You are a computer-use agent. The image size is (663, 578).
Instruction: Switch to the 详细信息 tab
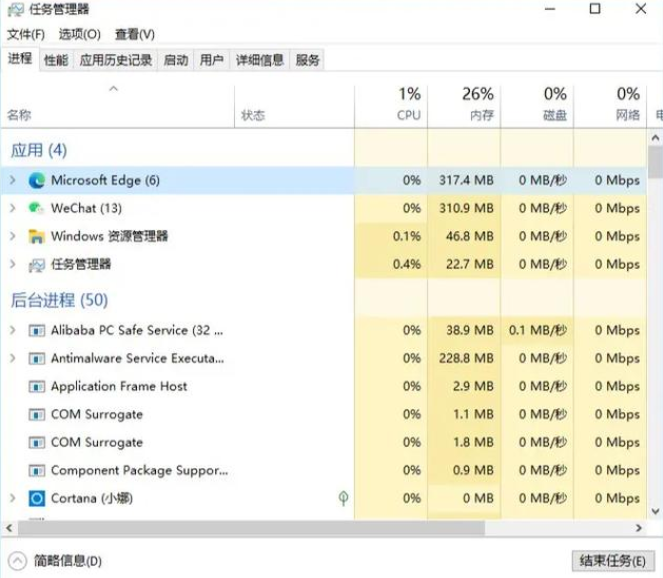[260, 60]
